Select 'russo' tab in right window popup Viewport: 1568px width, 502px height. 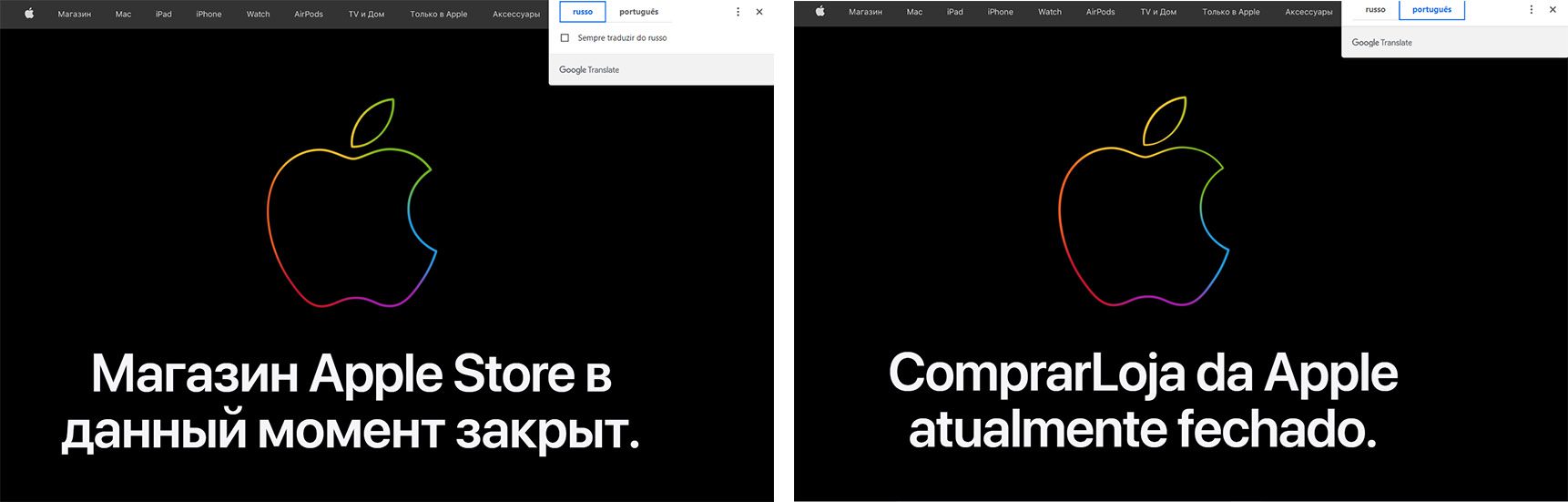(x=1376, y=9)
